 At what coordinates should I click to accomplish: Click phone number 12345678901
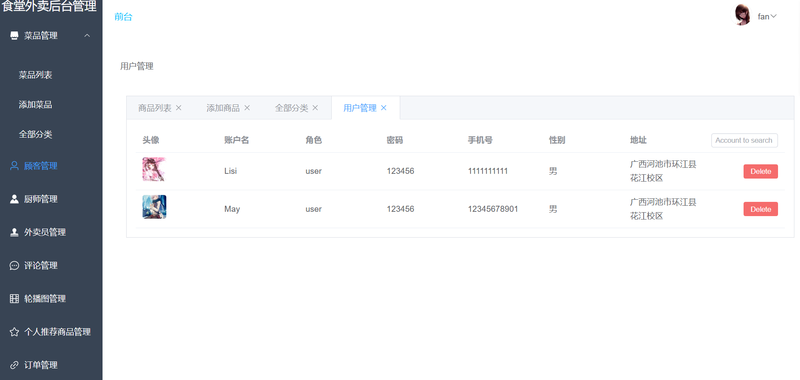pos(493,209)
